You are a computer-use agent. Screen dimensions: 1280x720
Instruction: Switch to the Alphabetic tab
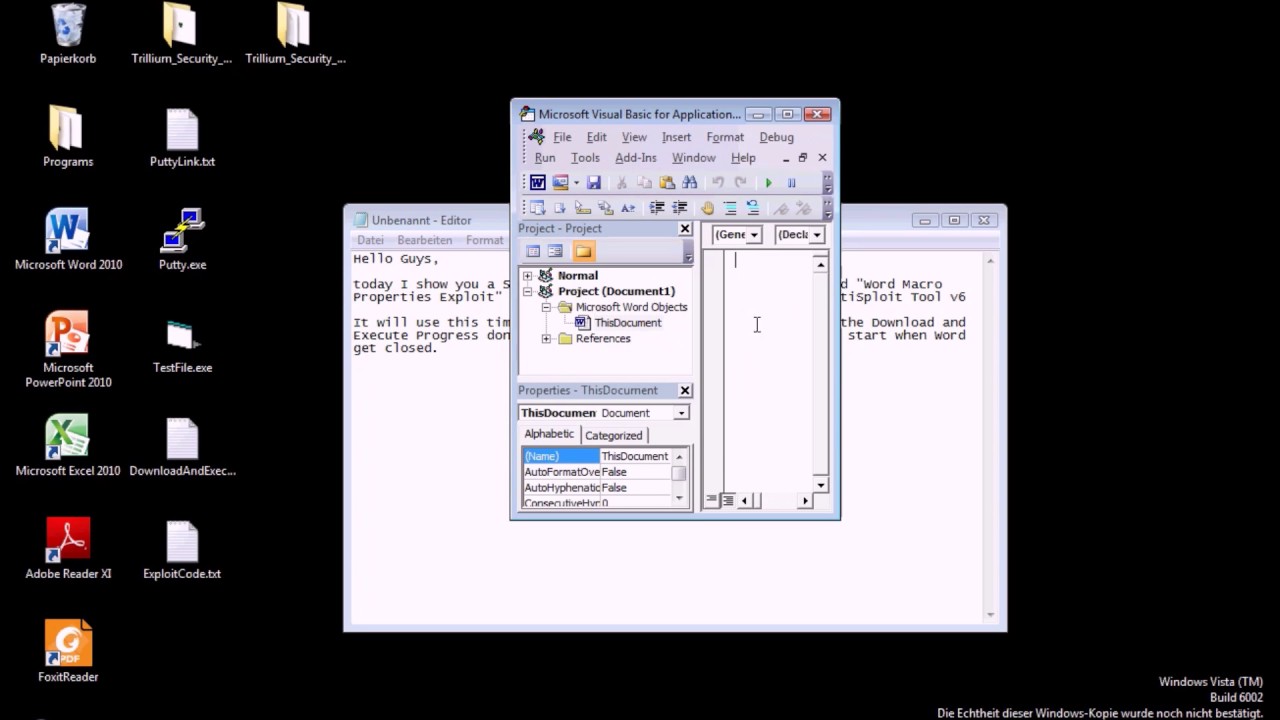[x=549, y=434]
